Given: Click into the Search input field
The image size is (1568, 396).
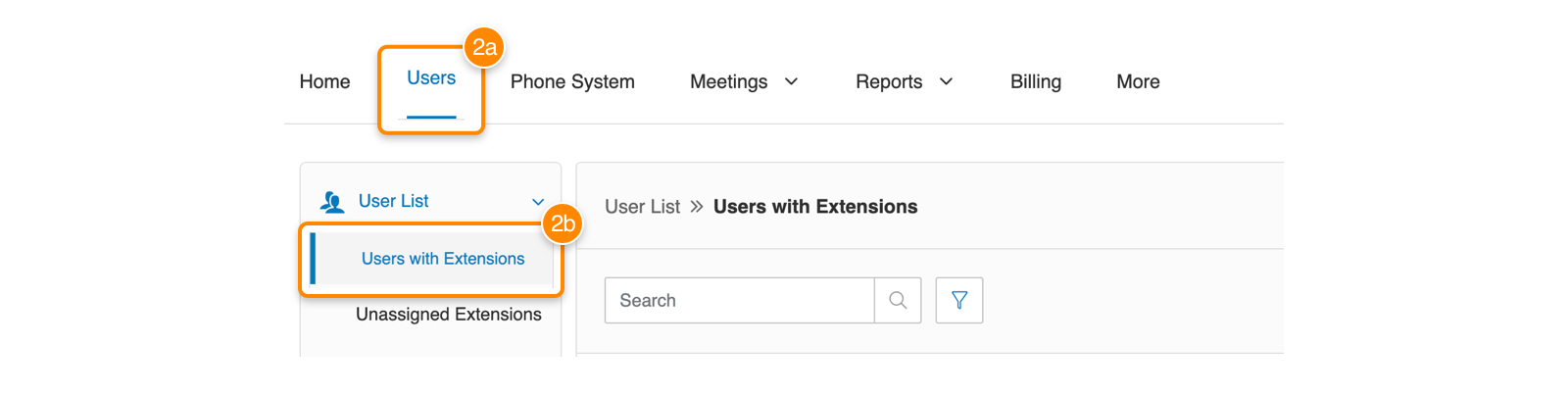Looking at the screenshot, I should tap(739, 300).
